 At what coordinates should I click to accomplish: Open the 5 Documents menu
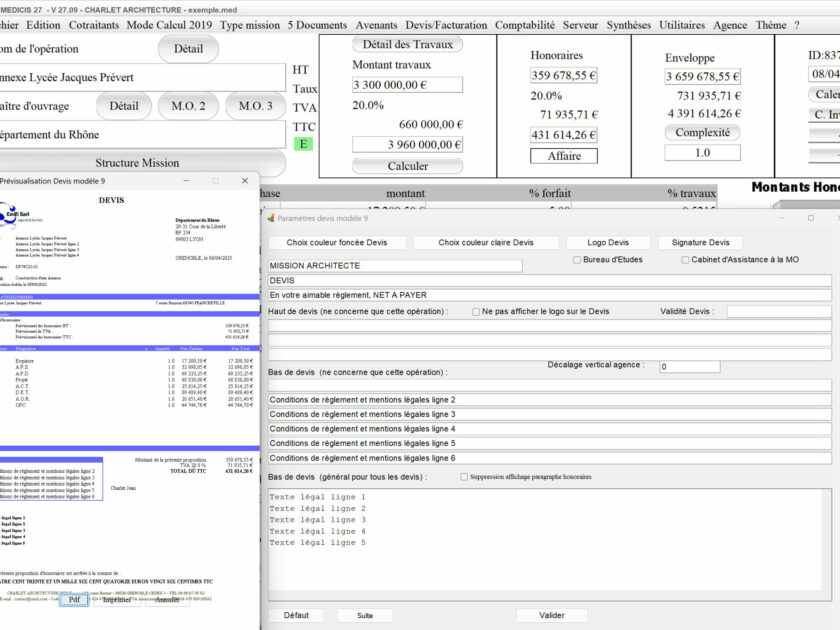pyautogui.click(x=317, y=25)
